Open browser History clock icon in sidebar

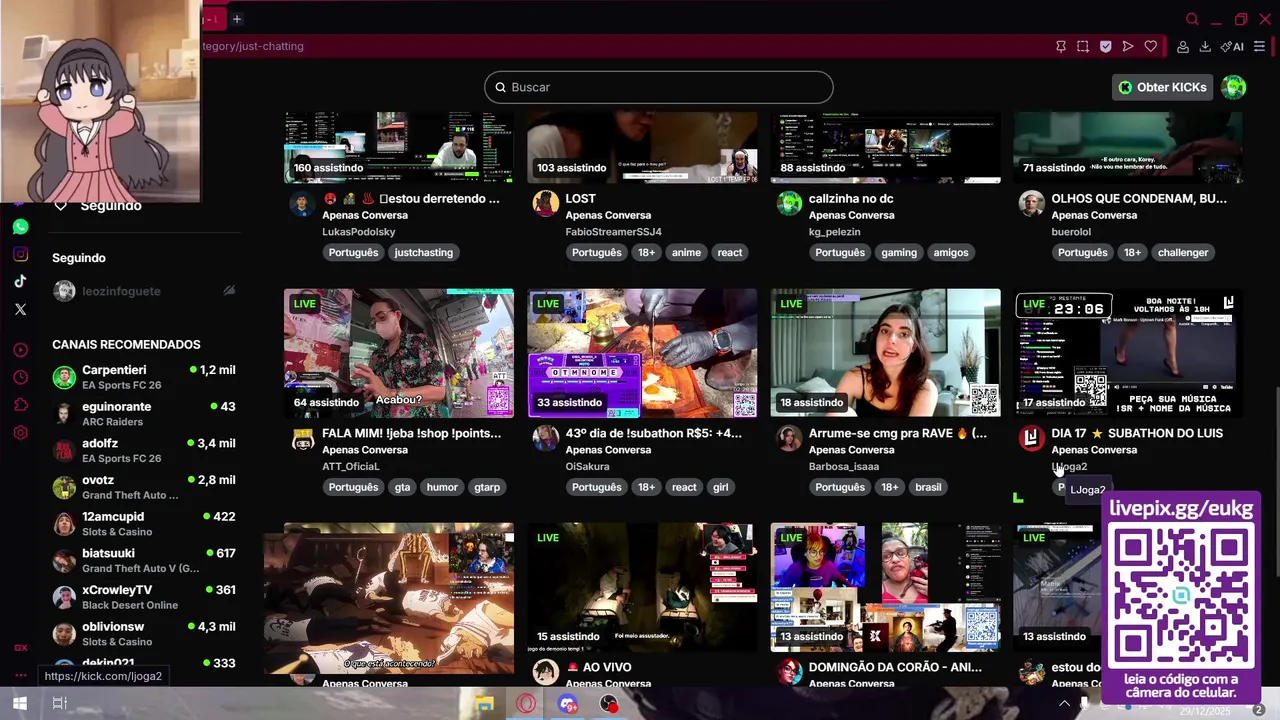pos(20,377)
